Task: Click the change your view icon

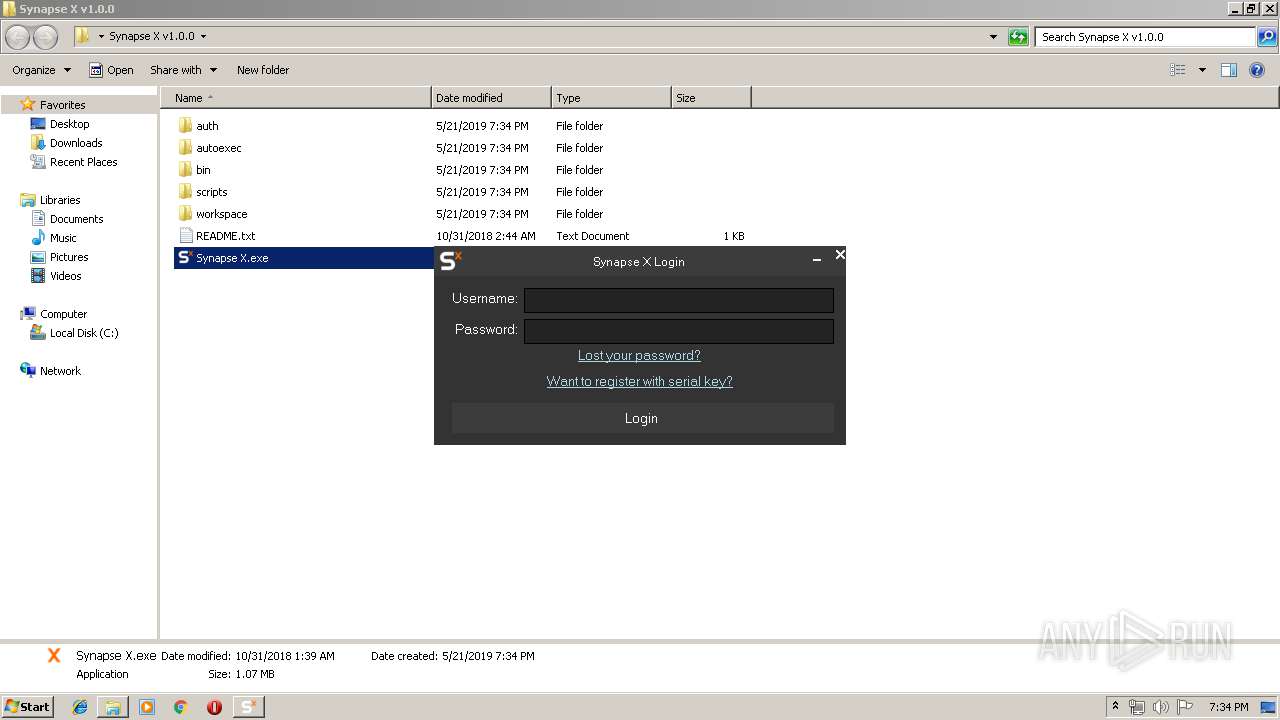Action: pos(1178,70)
